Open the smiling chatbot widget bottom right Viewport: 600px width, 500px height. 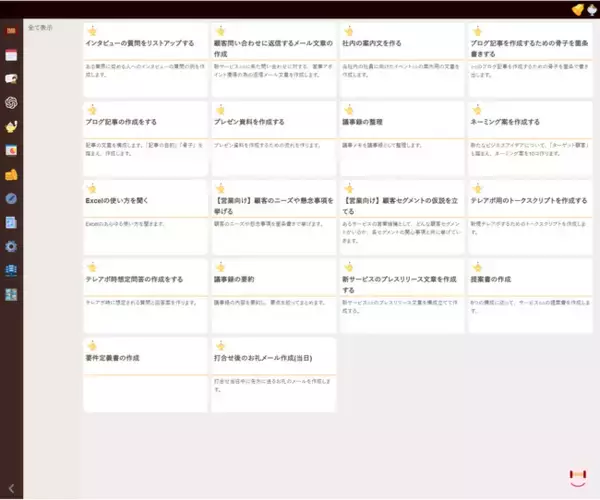(x=578, y=478)
